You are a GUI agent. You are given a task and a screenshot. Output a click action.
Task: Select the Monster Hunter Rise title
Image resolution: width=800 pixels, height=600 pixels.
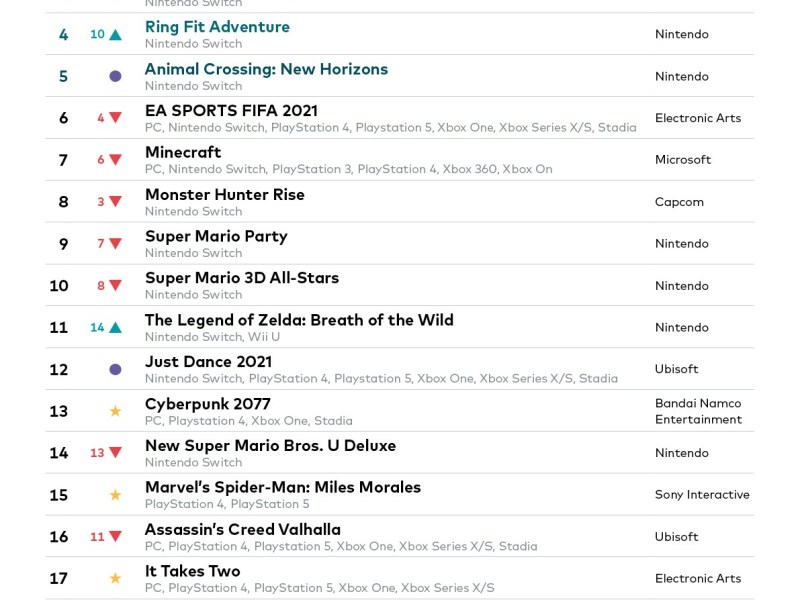(x=224, y=195)
